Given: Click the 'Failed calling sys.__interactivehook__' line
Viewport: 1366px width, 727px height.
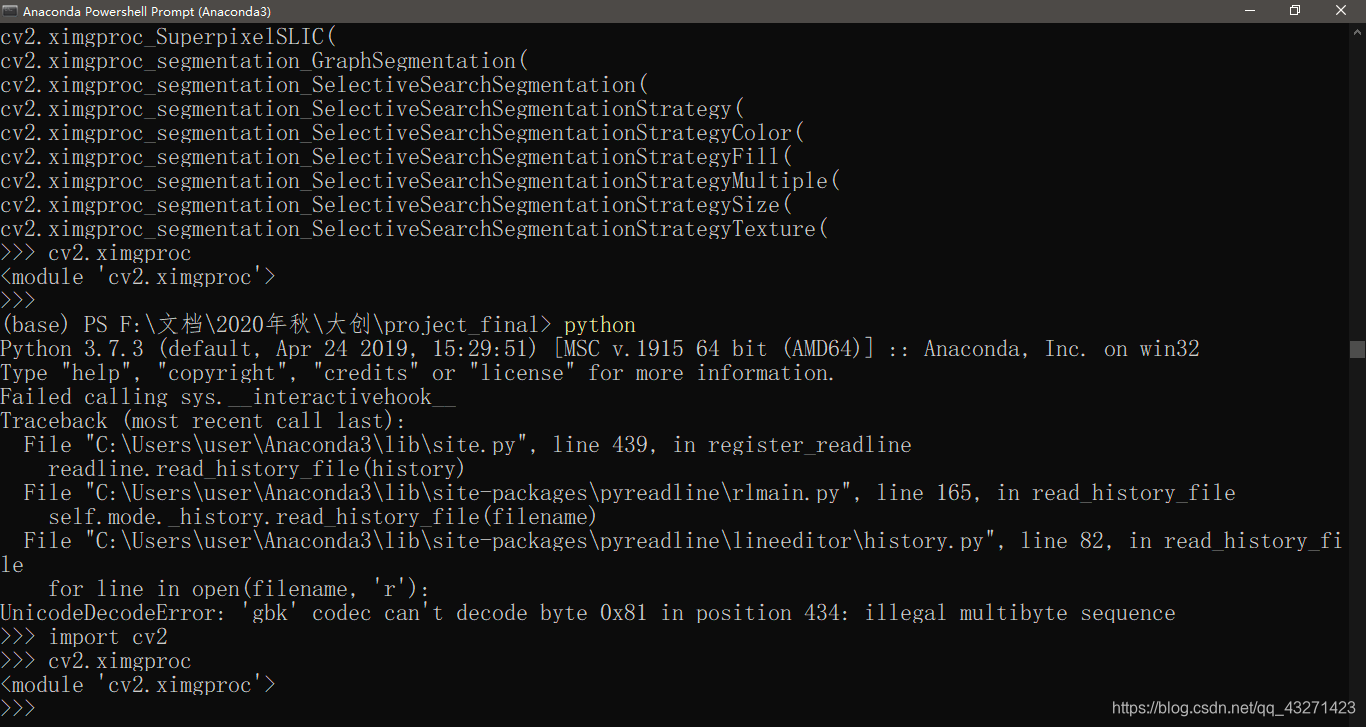Looking at the screenshot, I should pos(228,396).
